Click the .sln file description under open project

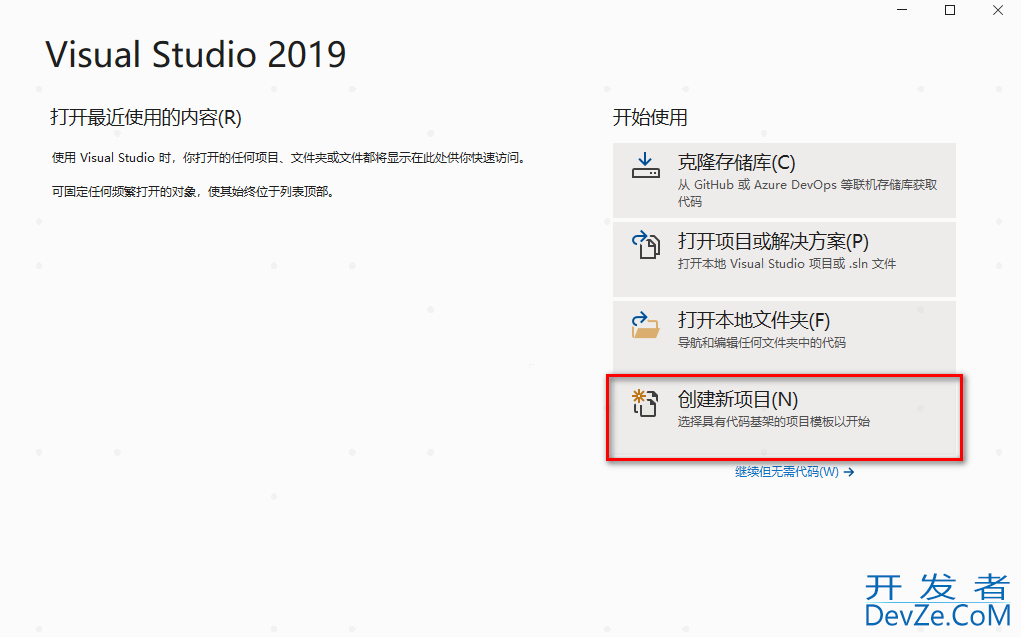point(786,264)
